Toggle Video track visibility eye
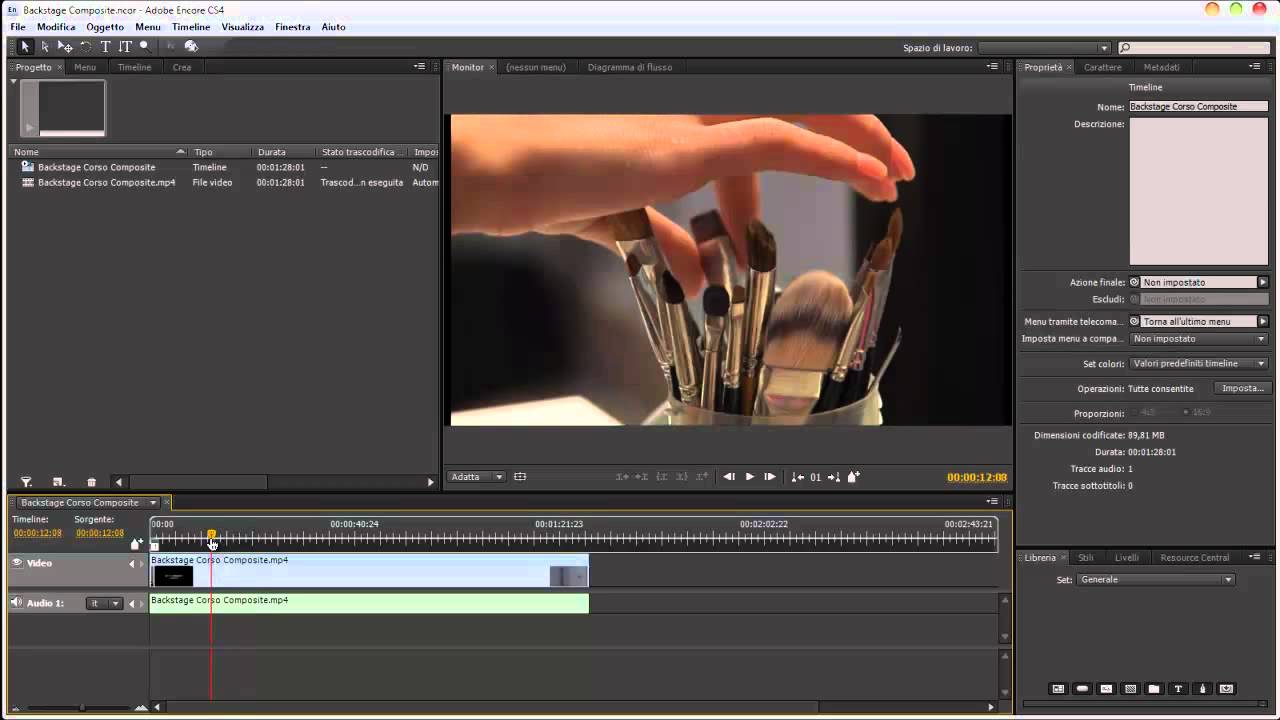This screenshot has width=1280, height=720. (x=17, y=563)
